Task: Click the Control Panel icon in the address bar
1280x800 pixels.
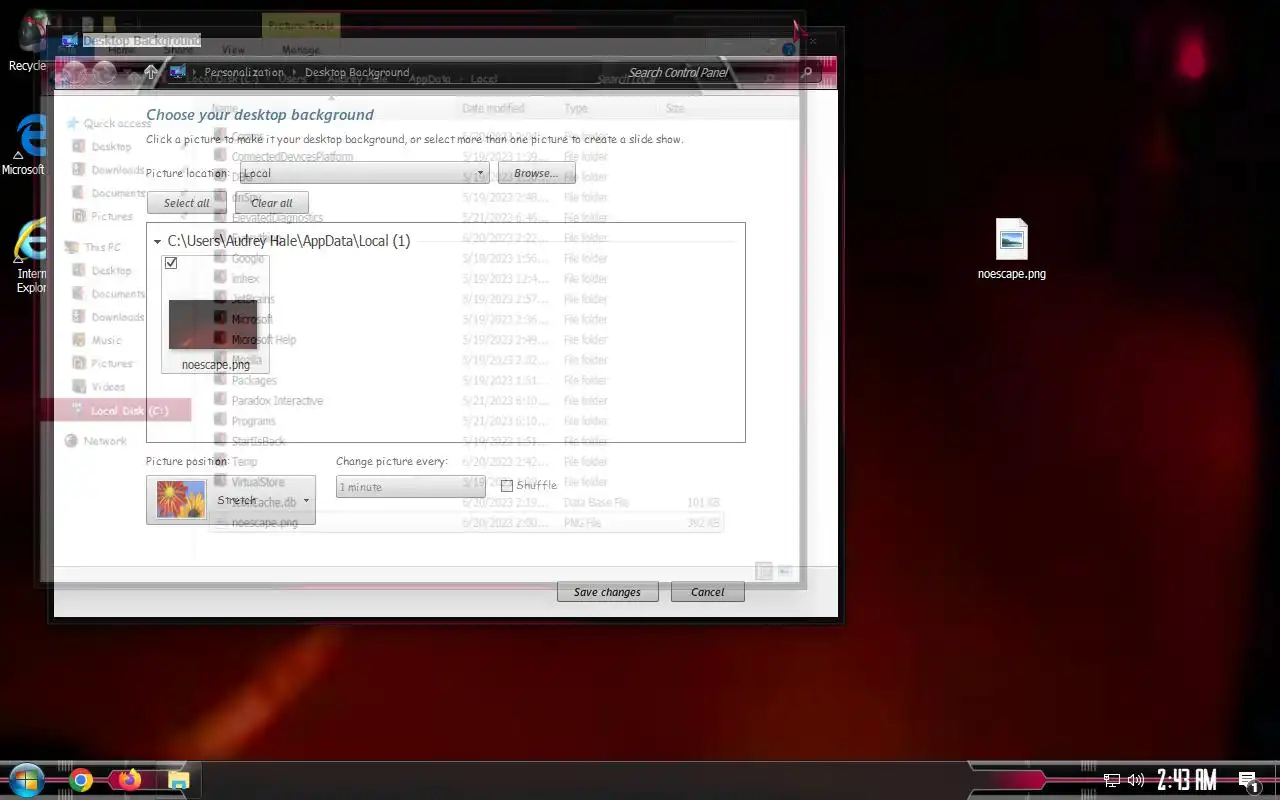Action: pyautogui.click(x=177, y=72)
